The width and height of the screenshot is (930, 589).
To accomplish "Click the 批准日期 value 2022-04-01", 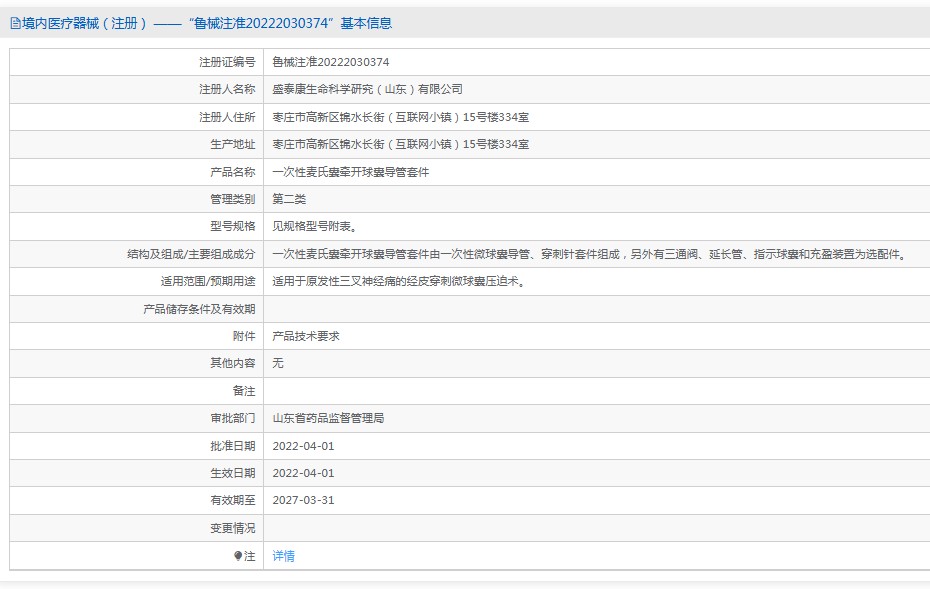I will click(x=303, y=446).
